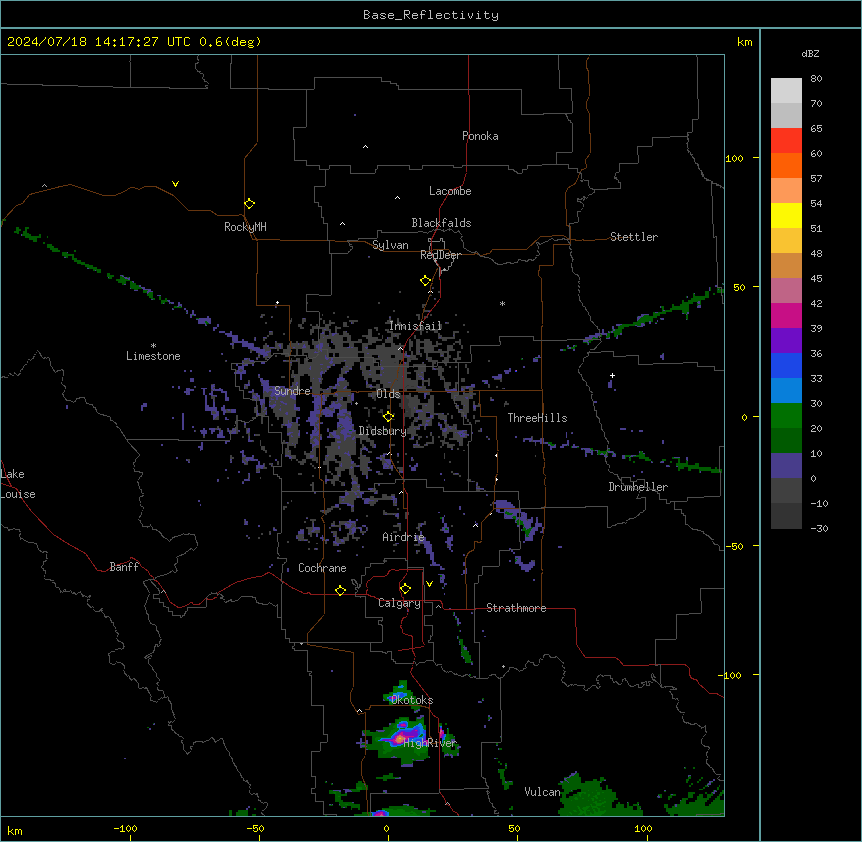This screenshot has width=862, height=842.
Task: Click the Strathmore label
Action: coord(516,608)
